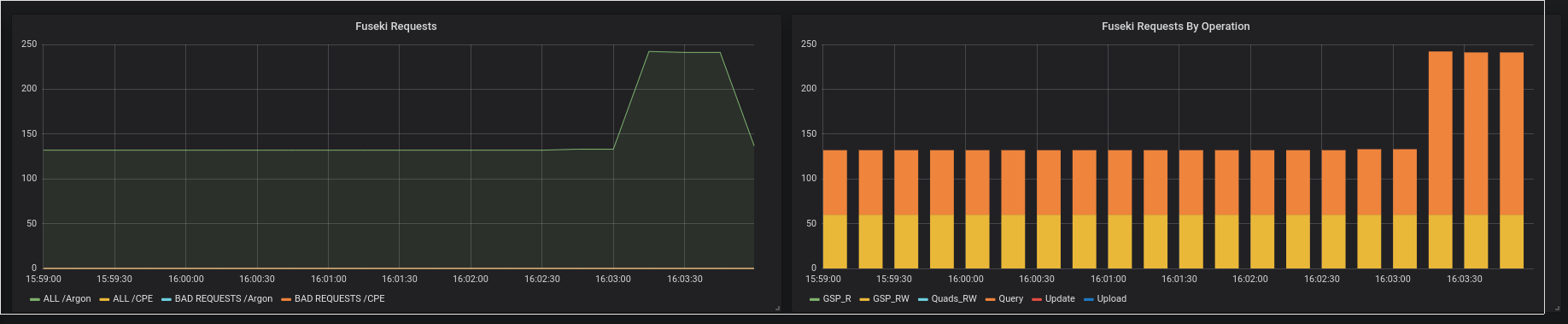Click the 250 y-axis label on left chart
This screenshot has width=1568, height=324.
(x=29, y=44)
